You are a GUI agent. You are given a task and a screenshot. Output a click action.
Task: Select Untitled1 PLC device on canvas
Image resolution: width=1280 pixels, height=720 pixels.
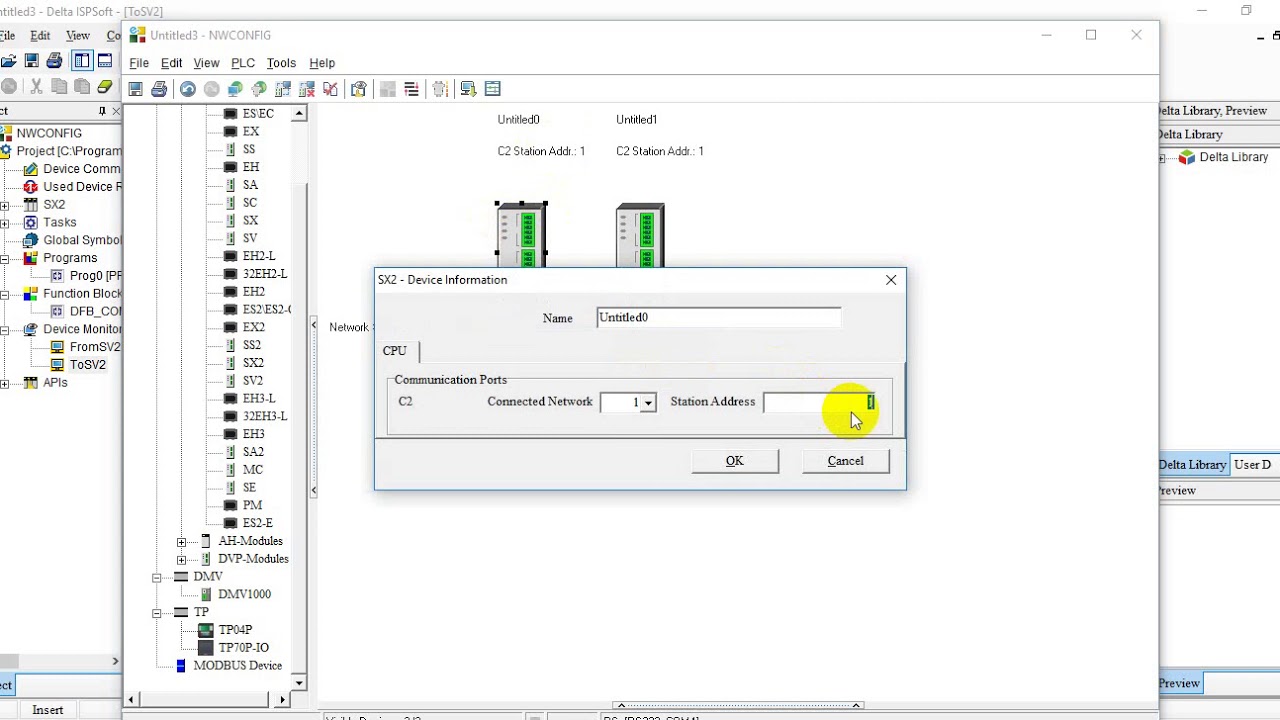(x=640, y=234)
